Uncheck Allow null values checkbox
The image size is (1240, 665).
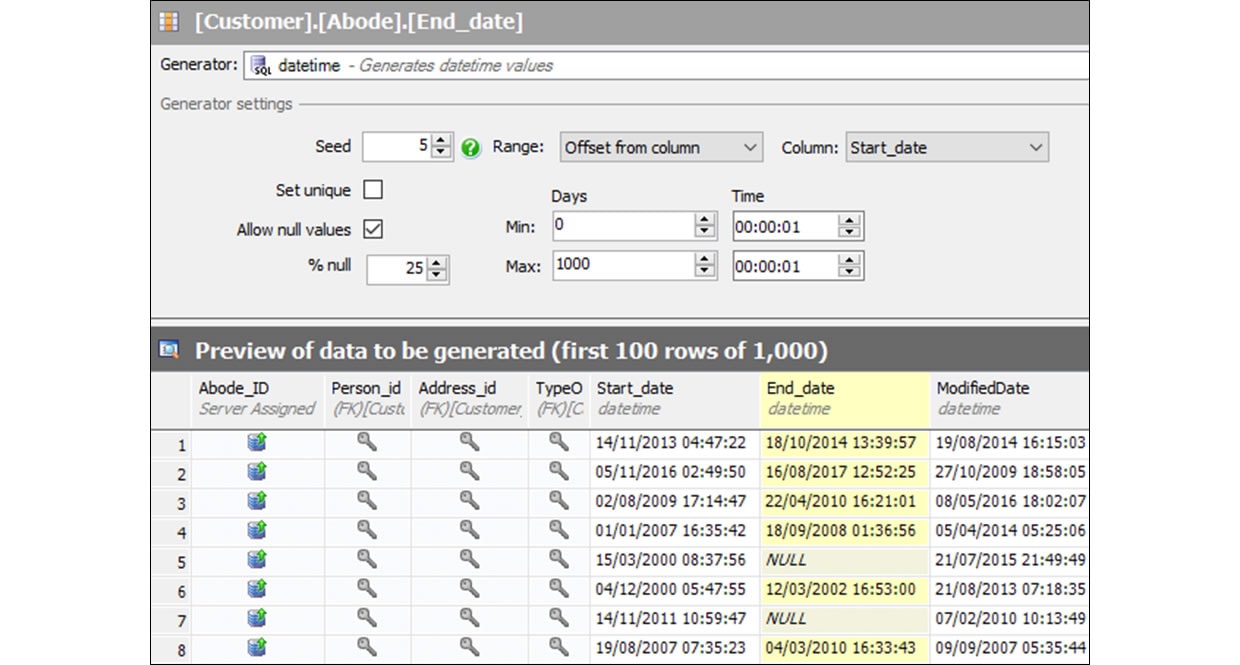point(373,229)
